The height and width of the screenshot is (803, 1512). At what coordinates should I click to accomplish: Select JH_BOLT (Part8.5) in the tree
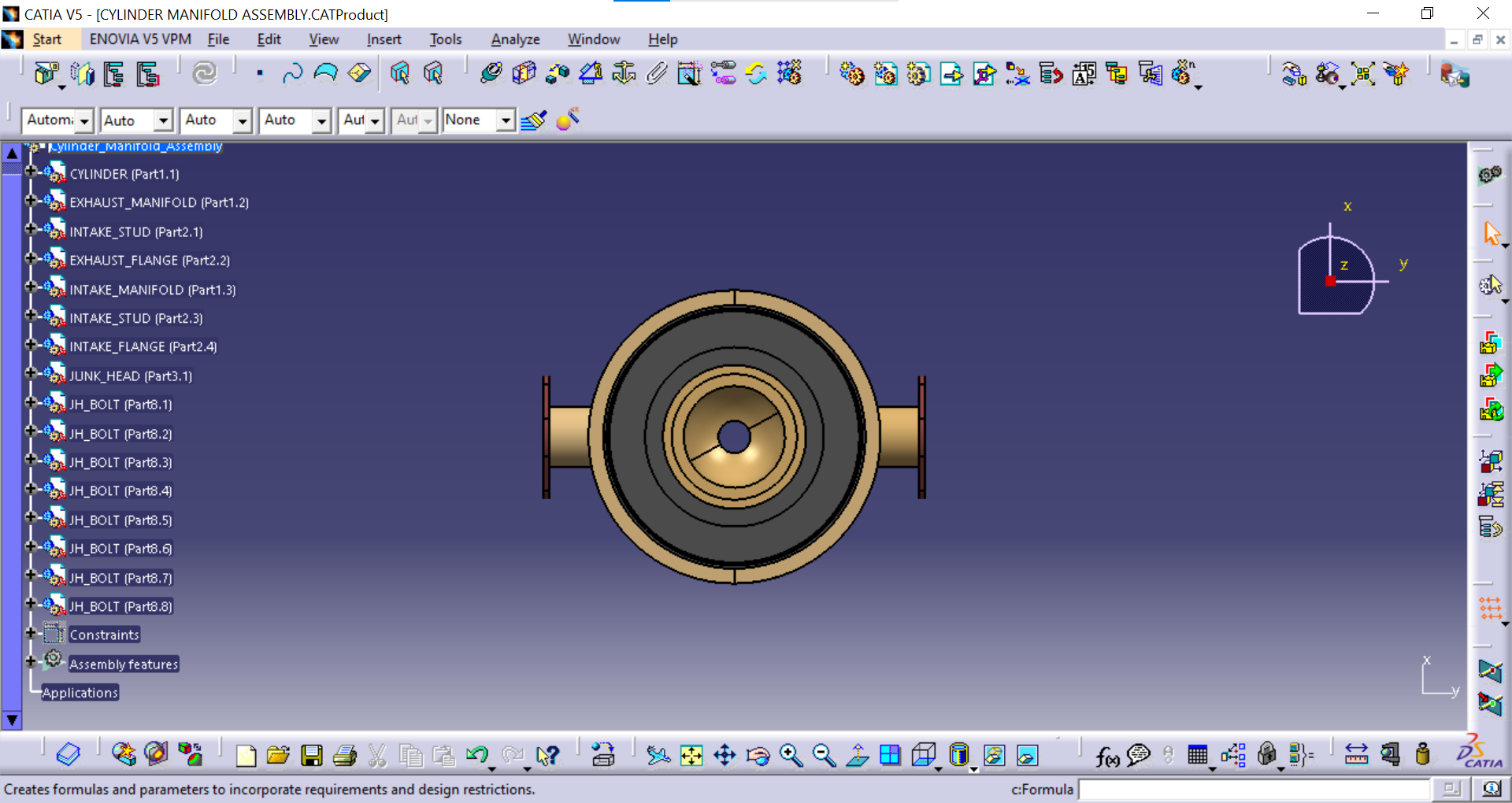[x=120, y=520]
